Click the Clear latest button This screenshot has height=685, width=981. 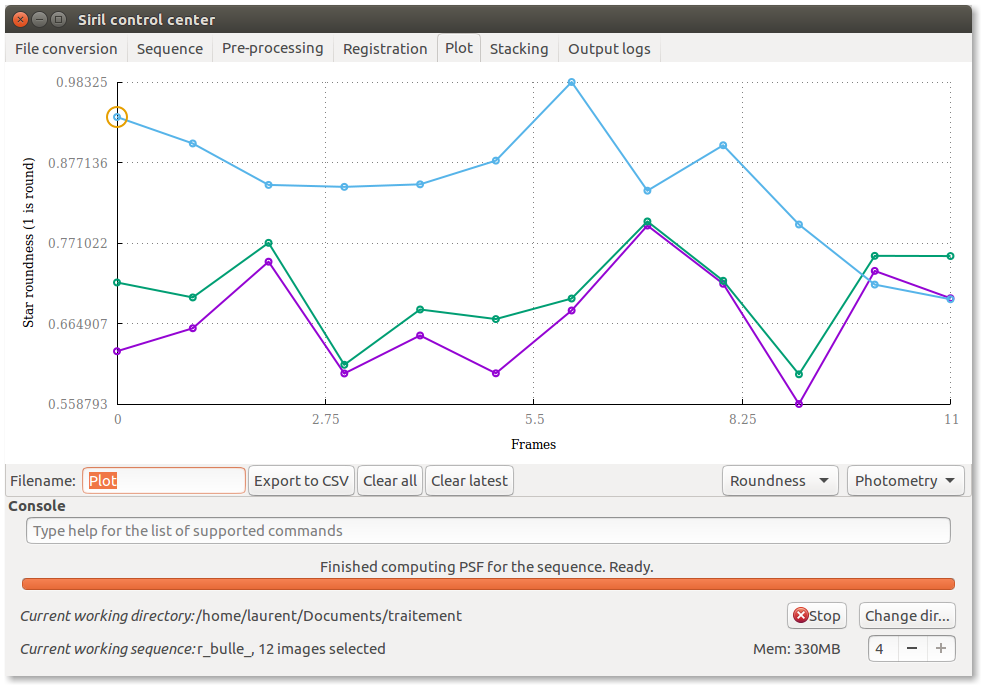click(469, 481)
